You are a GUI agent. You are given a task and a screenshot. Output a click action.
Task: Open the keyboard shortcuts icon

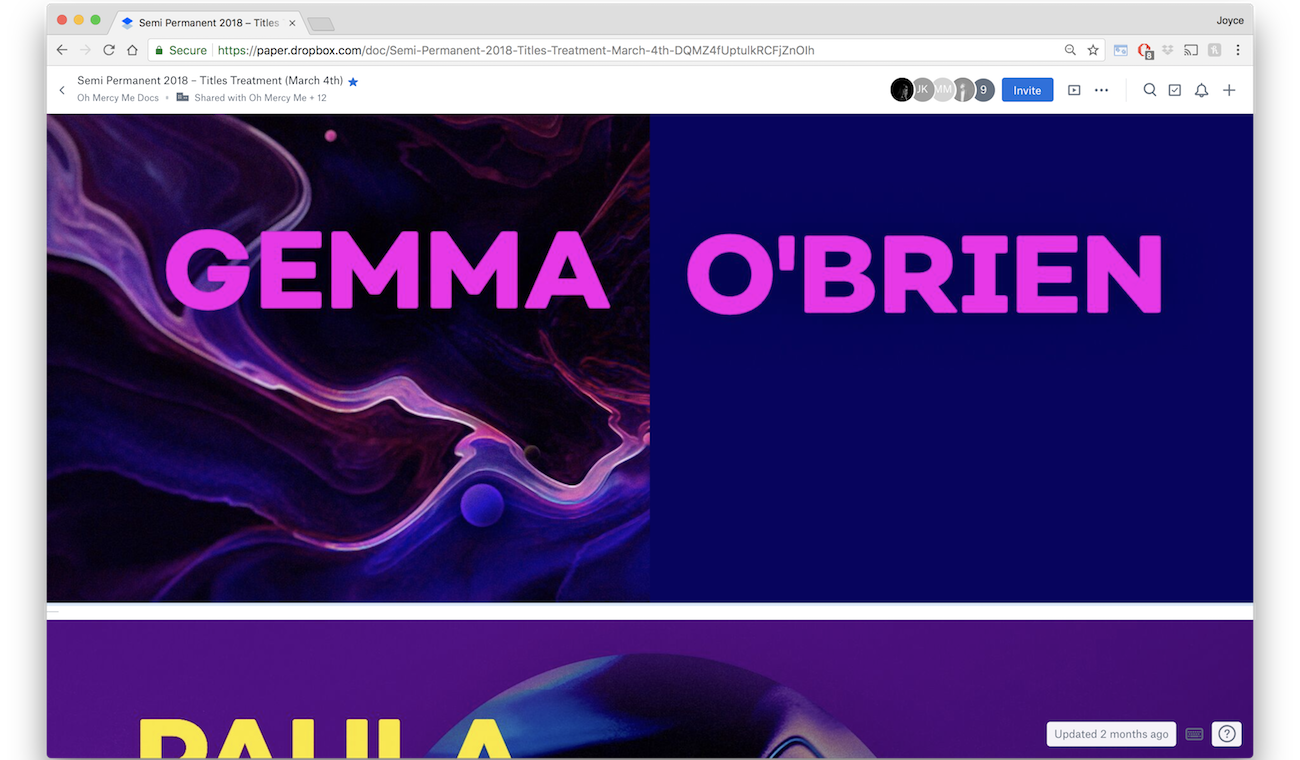click(1194, 734)
